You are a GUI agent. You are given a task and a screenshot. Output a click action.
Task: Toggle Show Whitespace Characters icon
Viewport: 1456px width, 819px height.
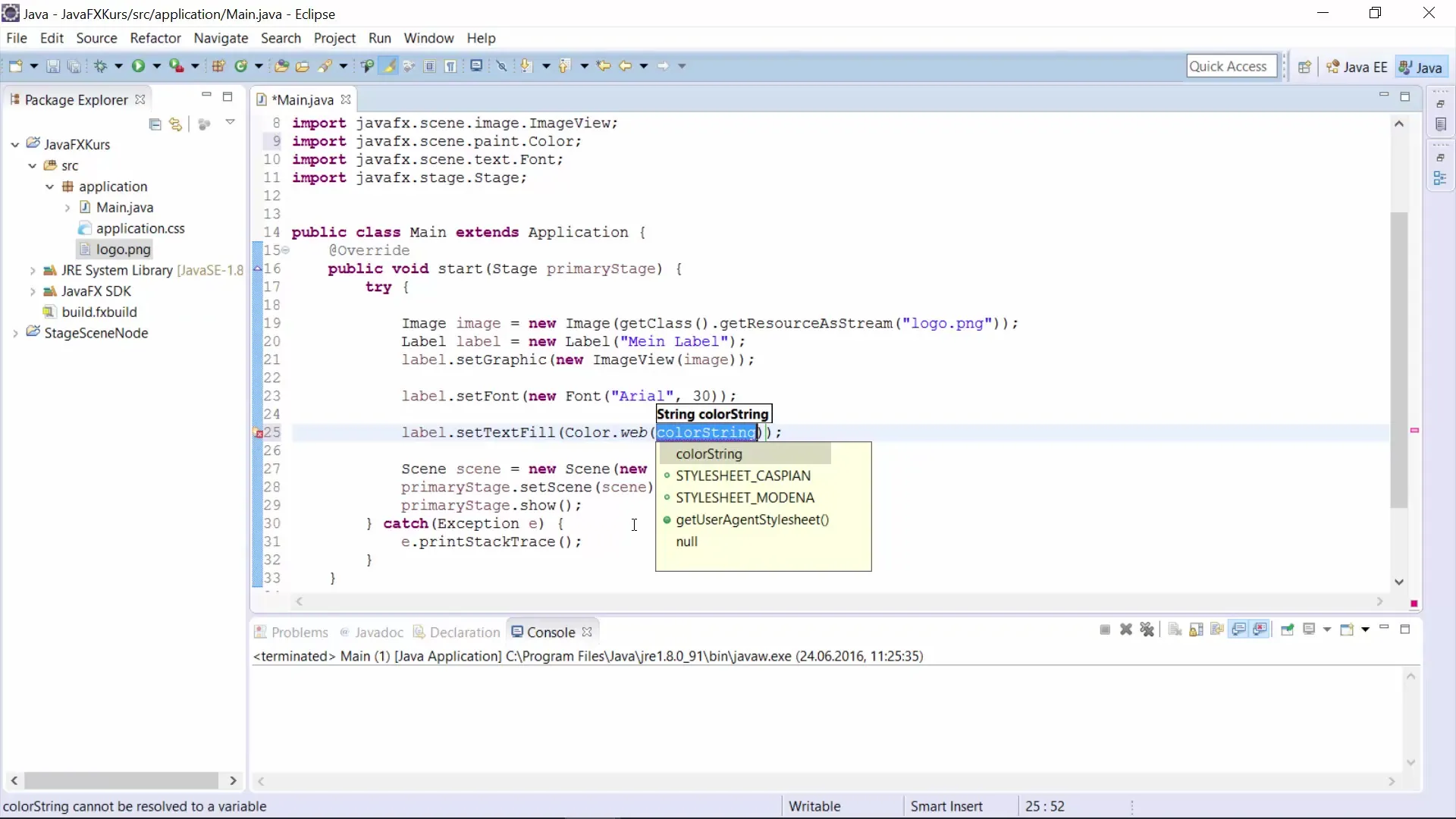[x=451, y=67]
